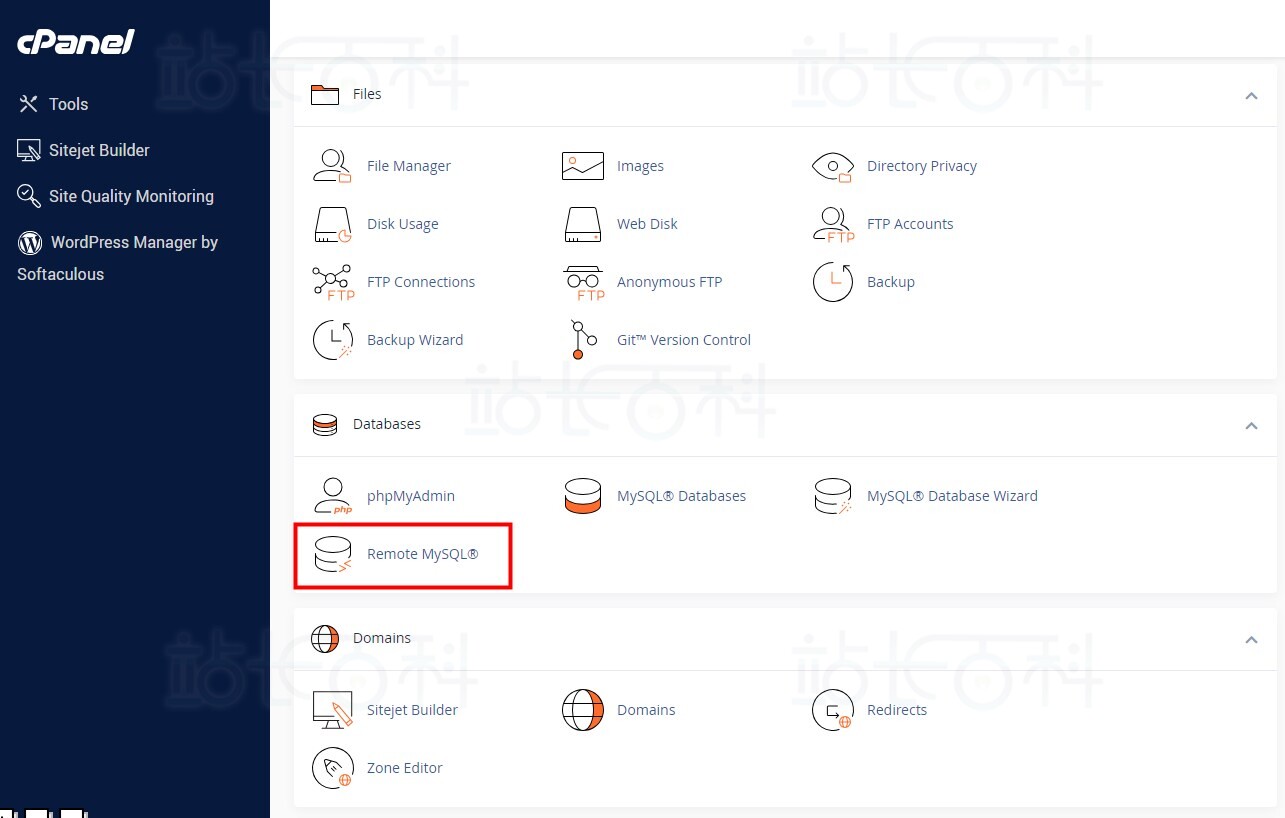Open the Directory Privacy eye icon
The height and width of the screenshot is (818, 1285).
tap(832, 166)
